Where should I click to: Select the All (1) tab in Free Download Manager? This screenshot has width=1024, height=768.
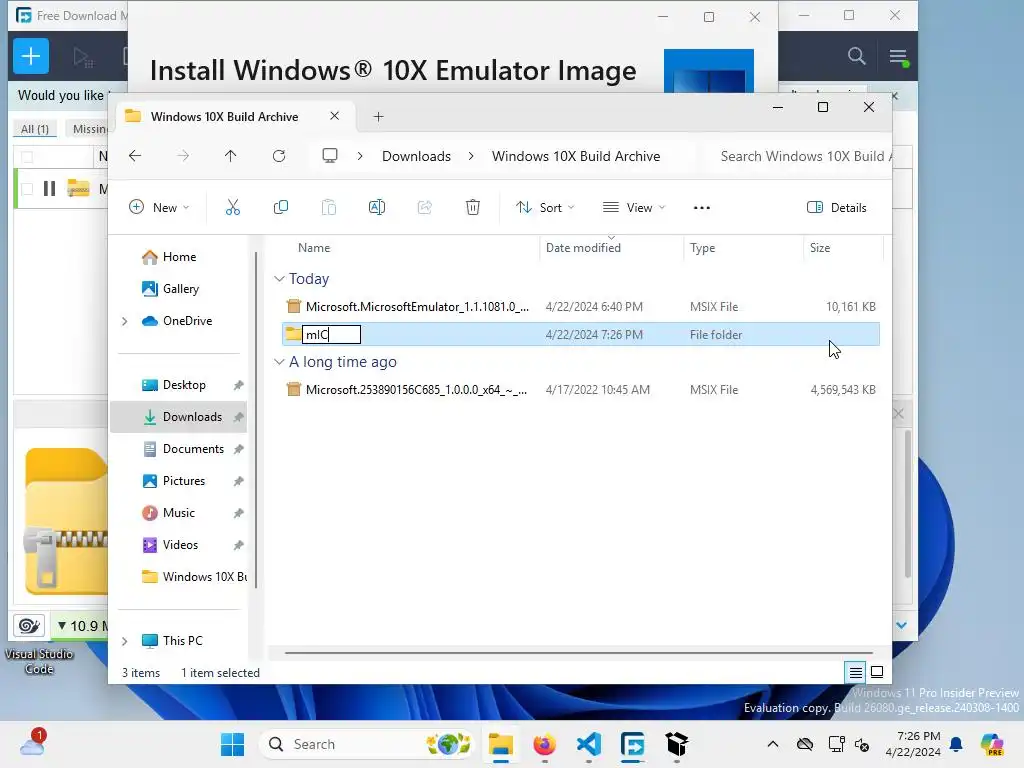pos(35,129)
